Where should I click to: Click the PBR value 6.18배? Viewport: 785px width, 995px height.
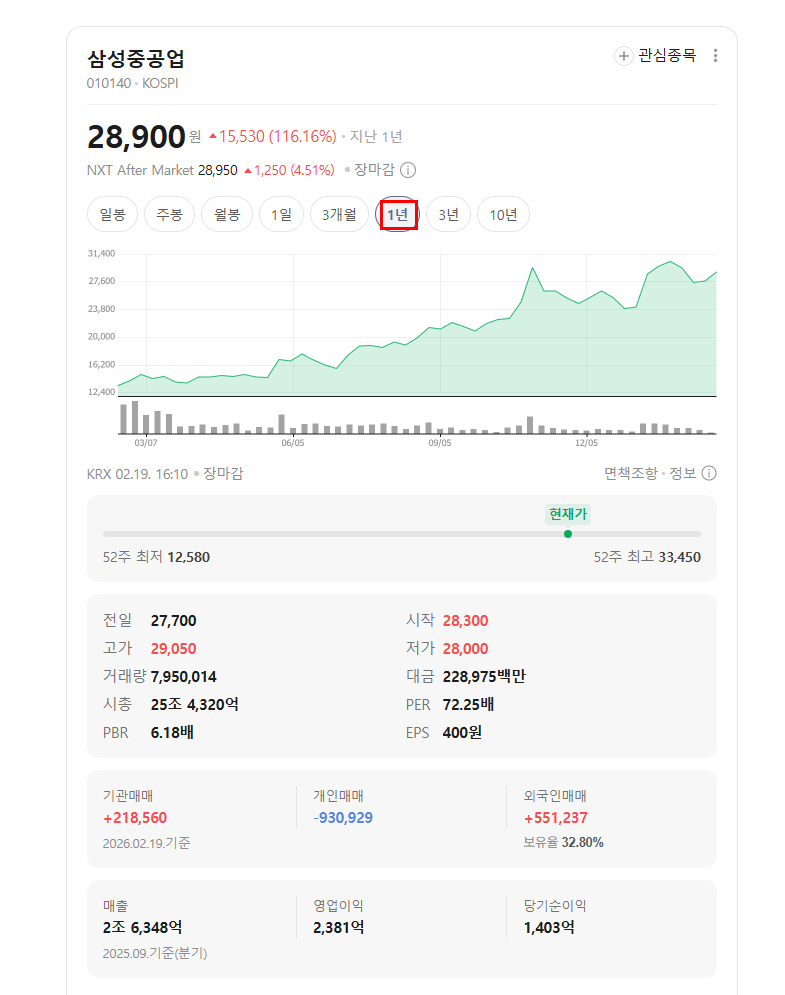point(172,732)
